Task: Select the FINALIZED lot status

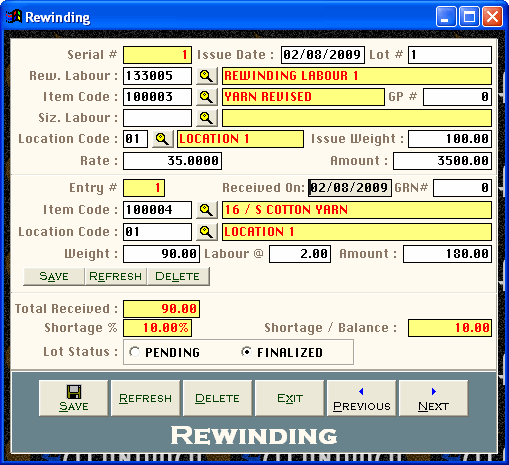Action: click(282, 352)
